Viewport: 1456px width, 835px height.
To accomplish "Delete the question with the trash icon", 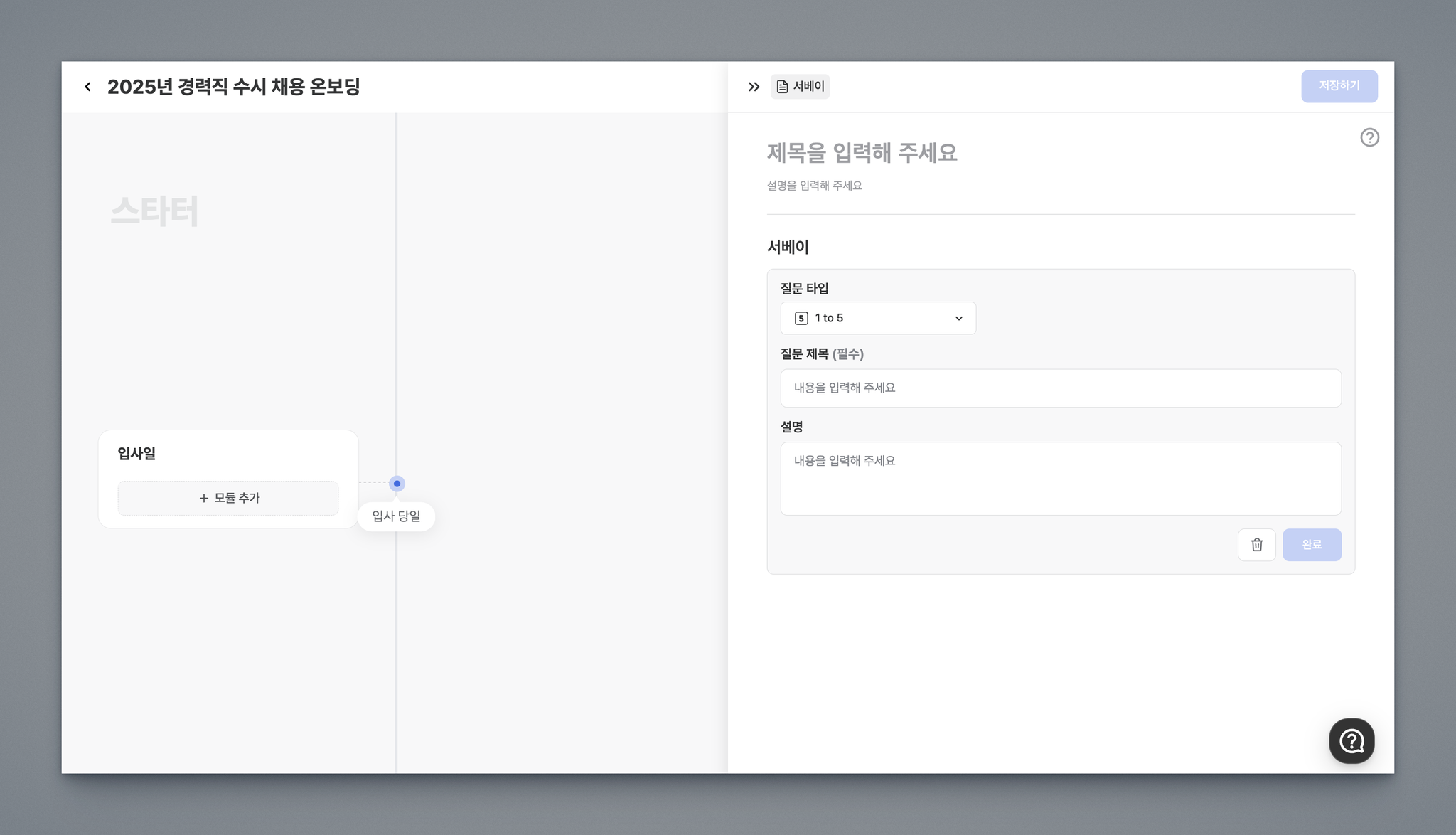I will (1256, 545).
